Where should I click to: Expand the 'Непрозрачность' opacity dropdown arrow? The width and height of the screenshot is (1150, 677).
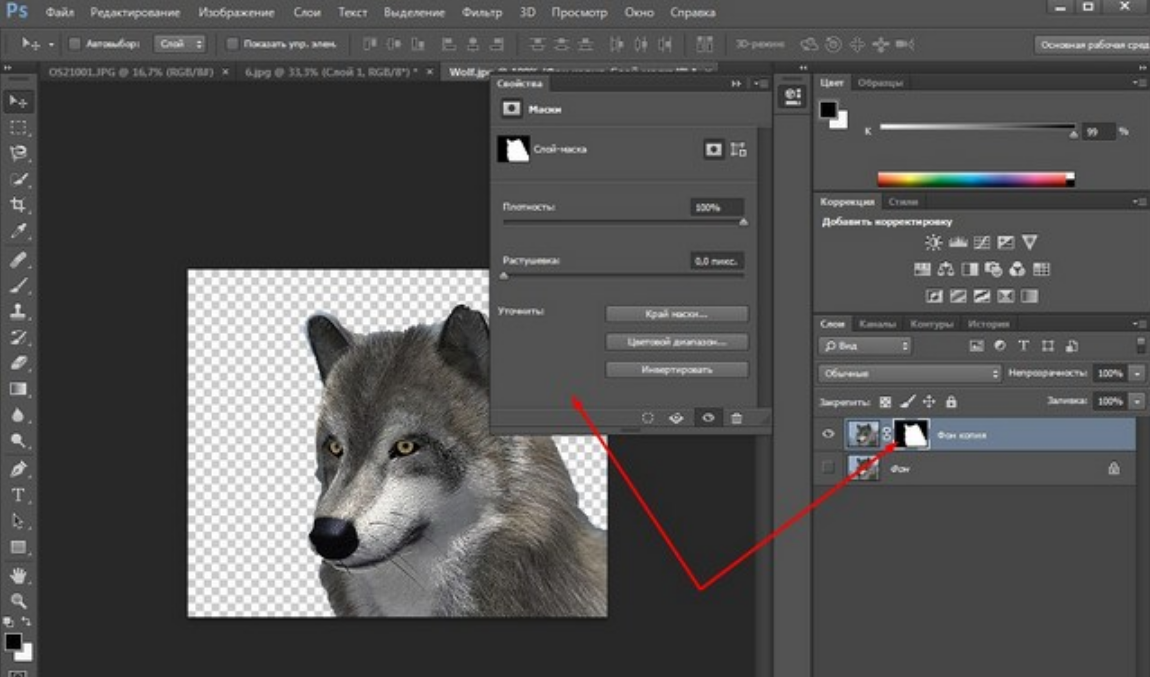click(1138, 373)
